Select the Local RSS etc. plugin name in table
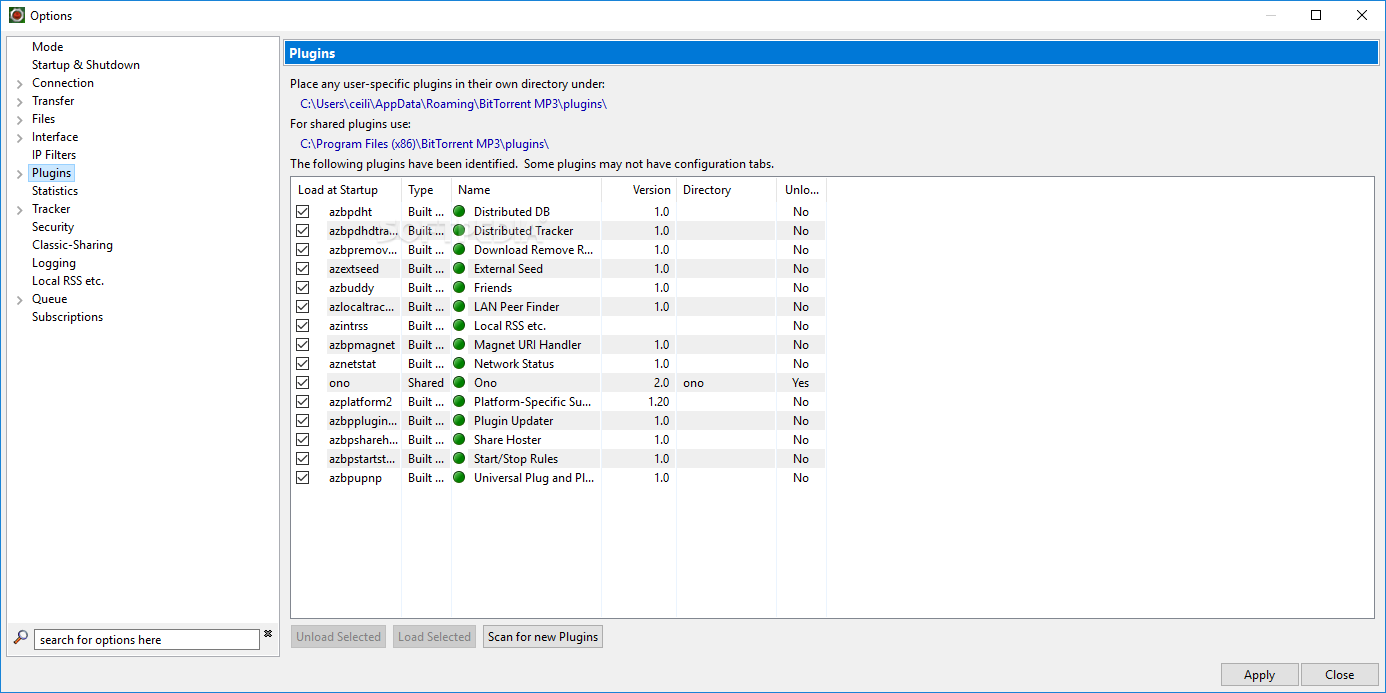Image resolution: width=1386 pixels, height=693 pixels. coord(510,326)
